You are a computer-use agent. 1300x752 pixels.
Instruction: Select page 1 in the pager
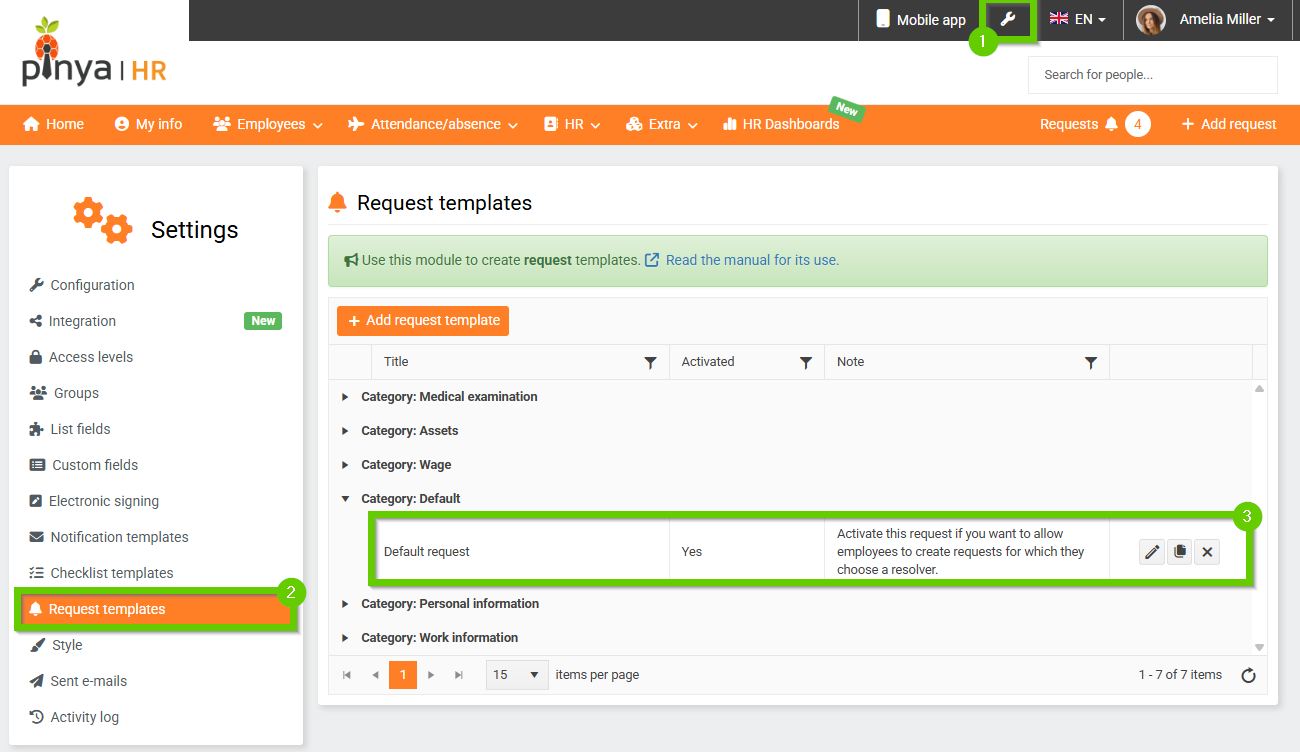click(x=403, y=675)
